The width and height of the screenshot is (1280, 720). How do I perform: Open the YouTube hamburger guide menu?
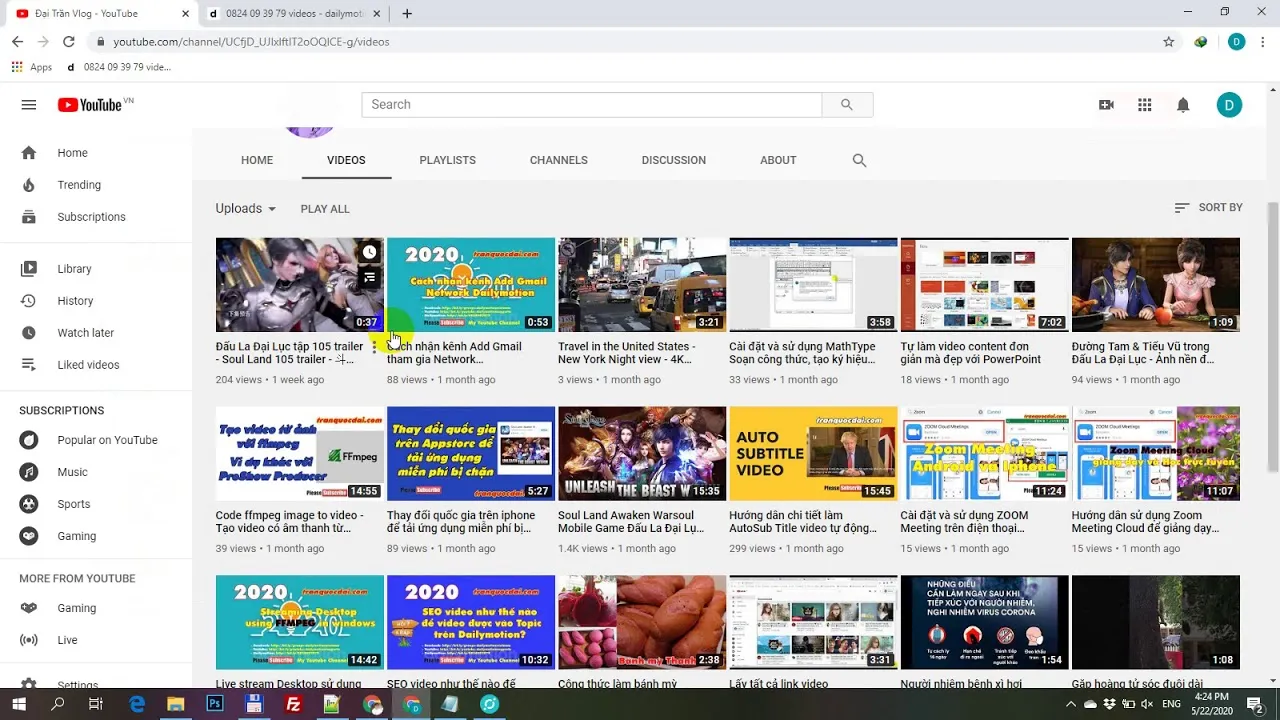[x=29, y=105]
